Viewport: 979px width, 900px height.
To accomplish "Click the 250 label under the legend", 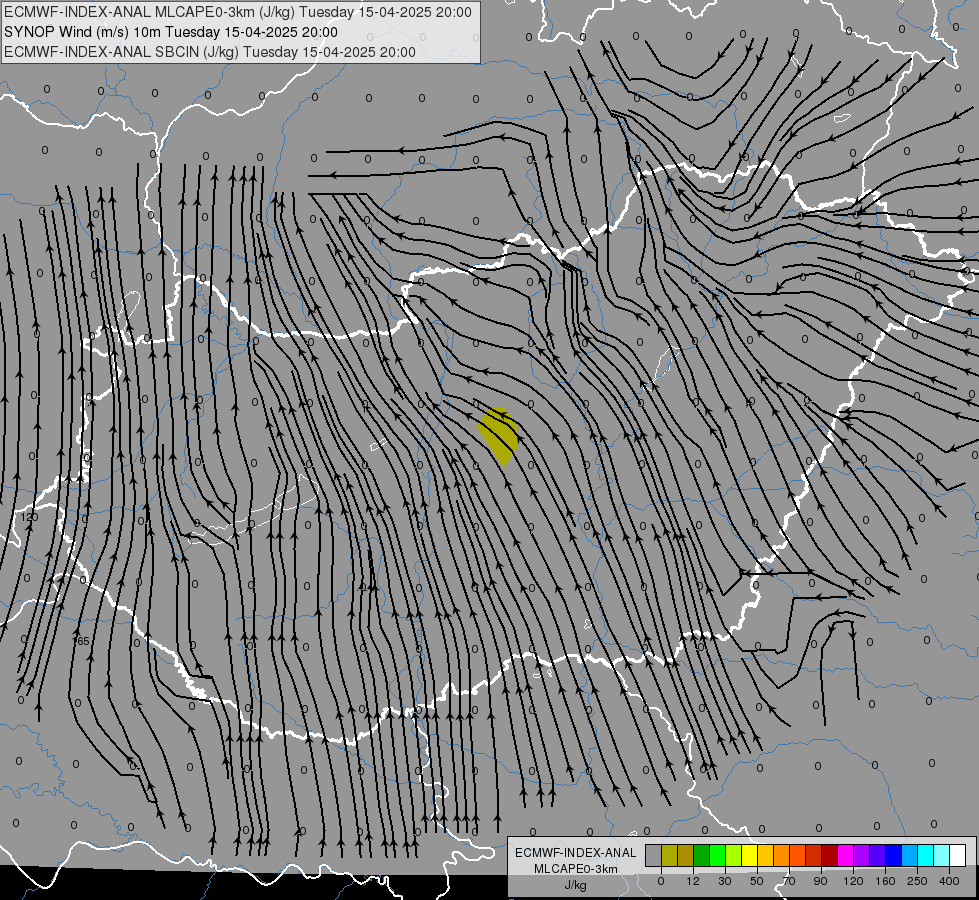I will click(x=917, y=881).
